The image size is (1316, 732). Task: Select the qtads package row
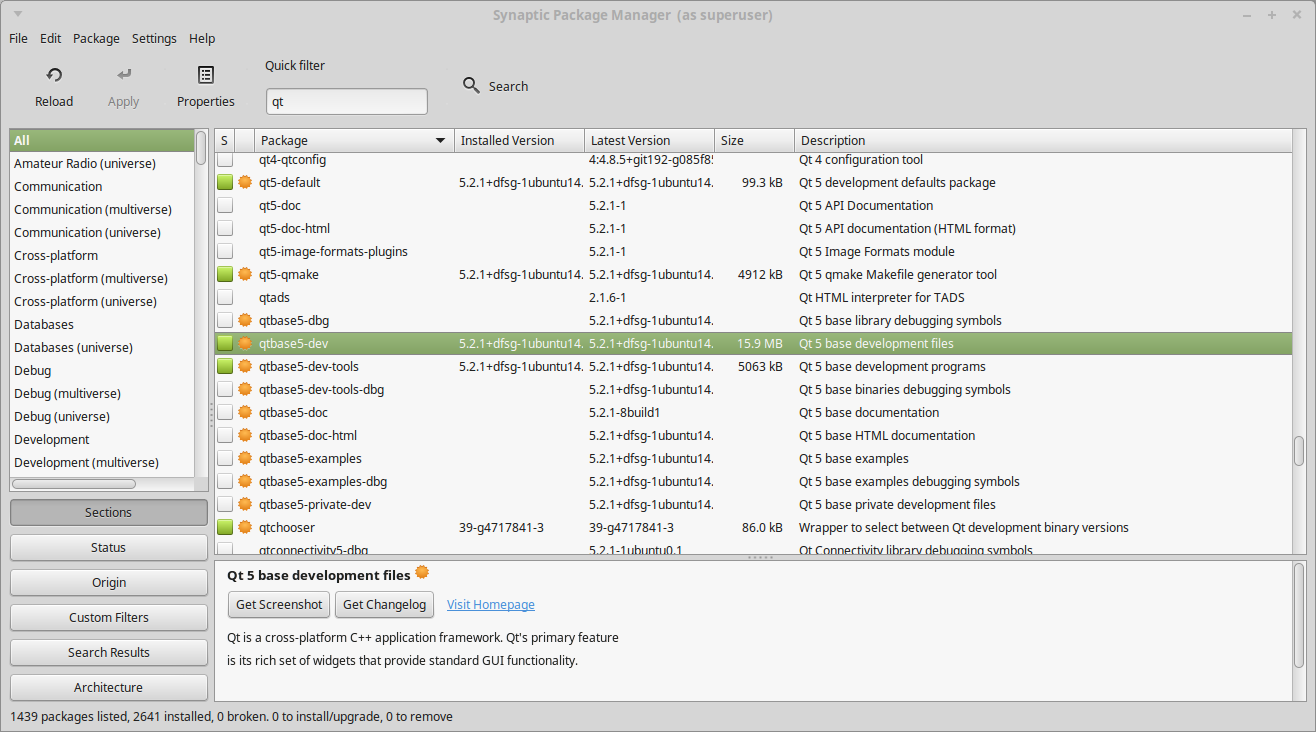point(753,298)
